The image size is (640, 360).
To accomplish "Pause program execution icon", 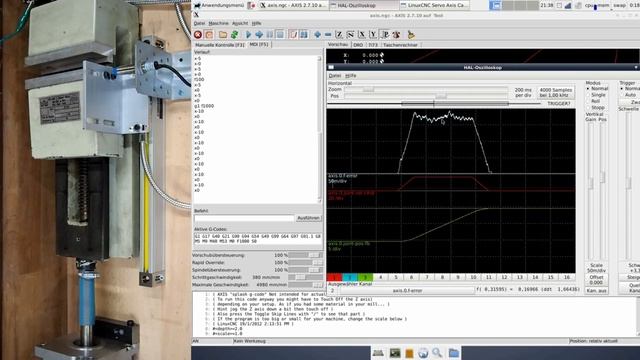I will point(269,35).
